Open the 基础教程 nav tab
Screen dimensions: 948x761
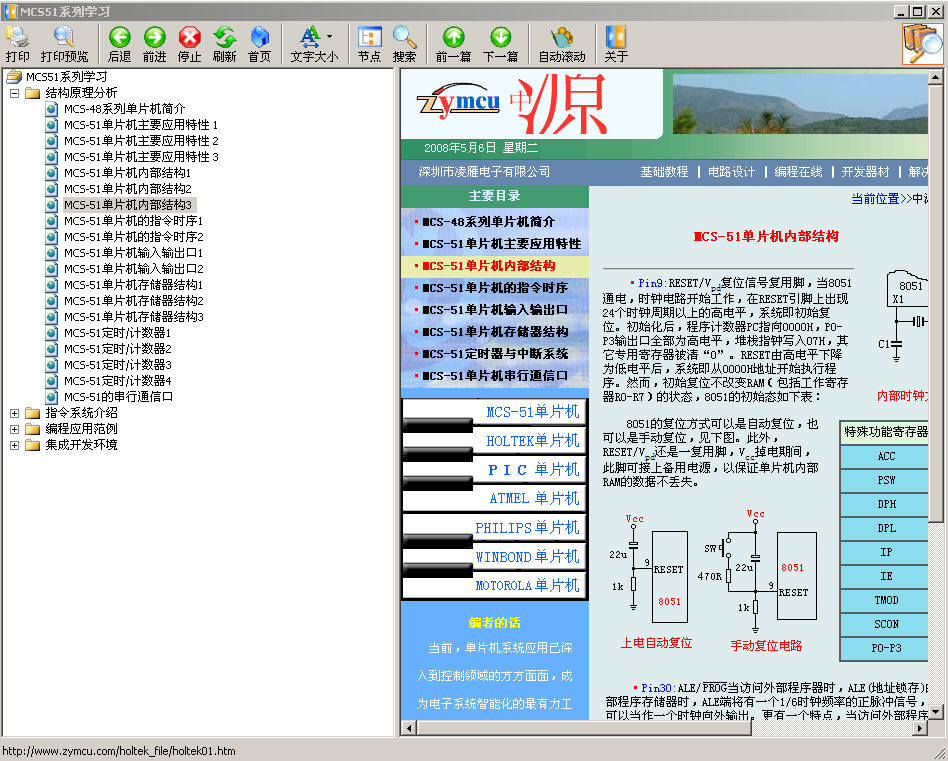[x=664, y=172]
